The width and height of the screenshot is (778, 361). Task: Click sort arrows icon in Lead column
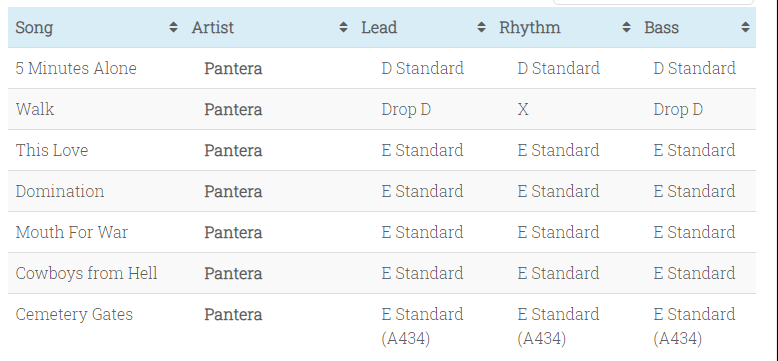pos(481,27)
